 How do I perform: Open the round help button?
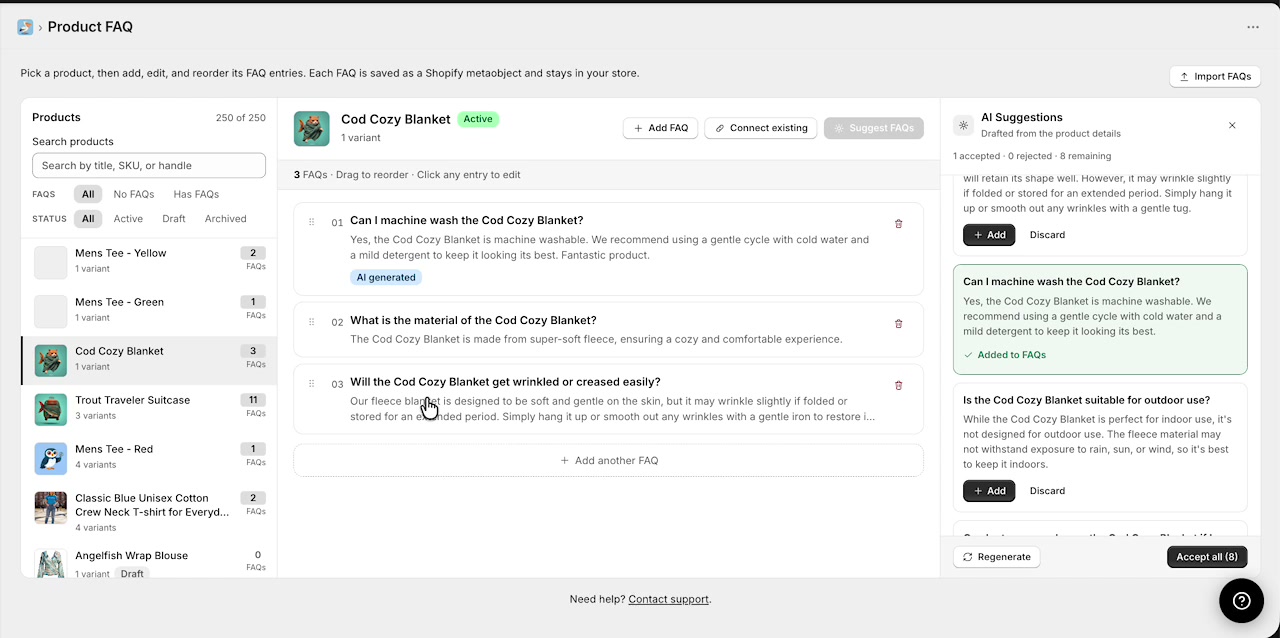(1241, 600)
